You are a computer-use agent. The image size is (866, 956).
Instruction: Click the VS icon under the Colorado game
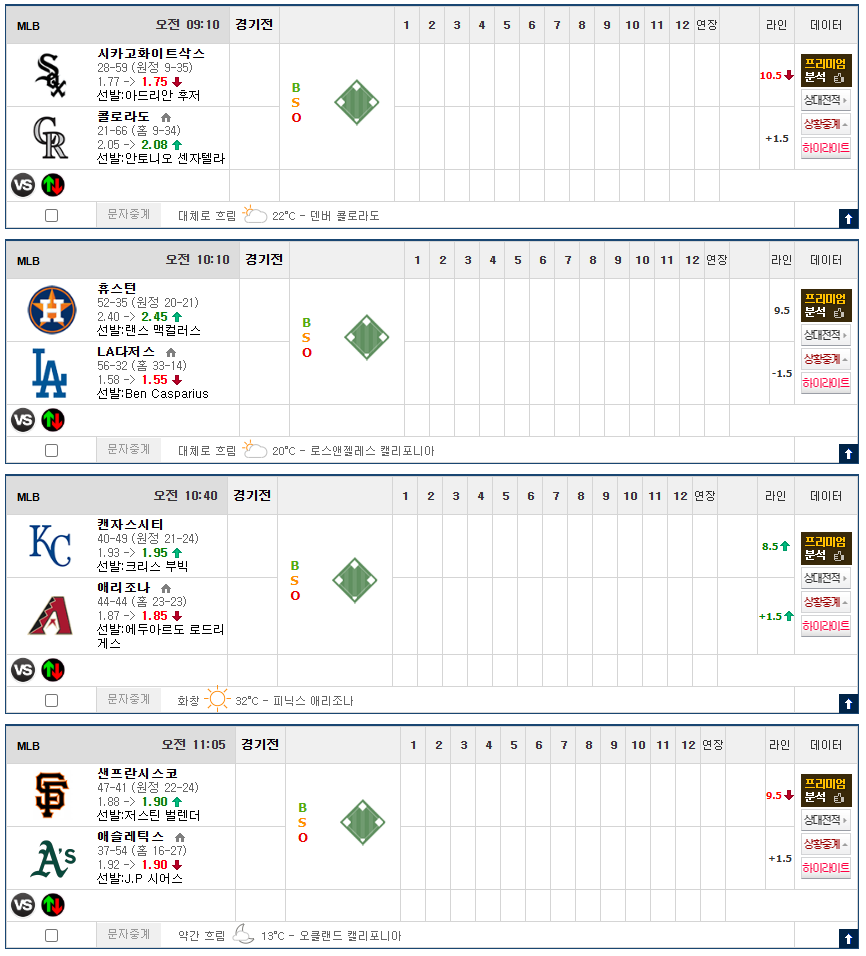pos(23,185)
